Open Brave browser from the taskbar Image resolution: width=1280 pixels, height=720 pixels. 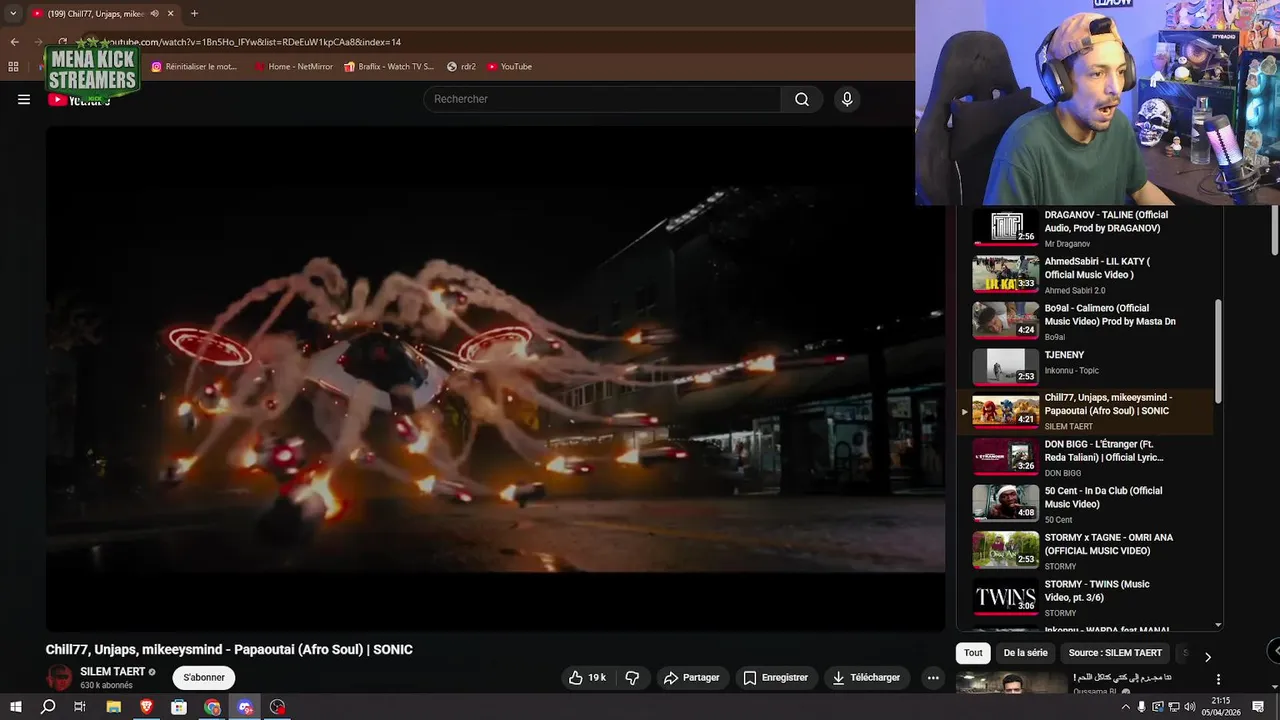[x=146, y=707]
